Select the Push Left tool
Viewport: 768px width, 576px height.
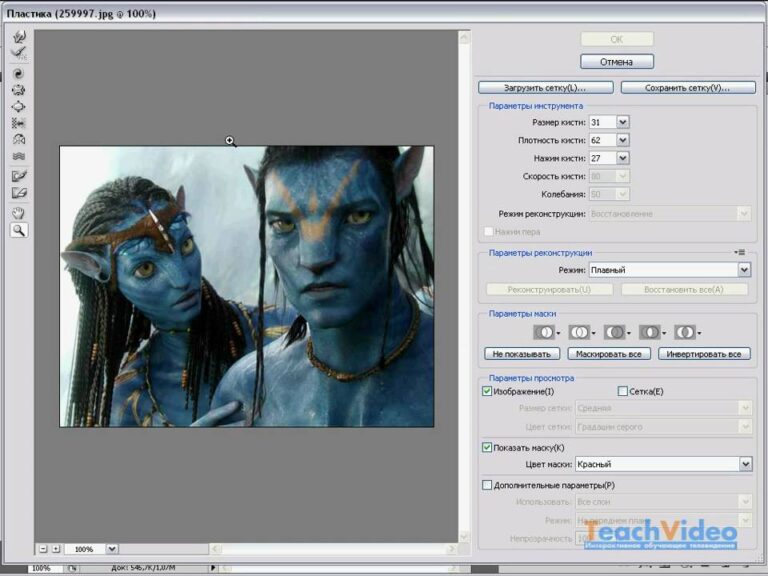click(19, 123)
